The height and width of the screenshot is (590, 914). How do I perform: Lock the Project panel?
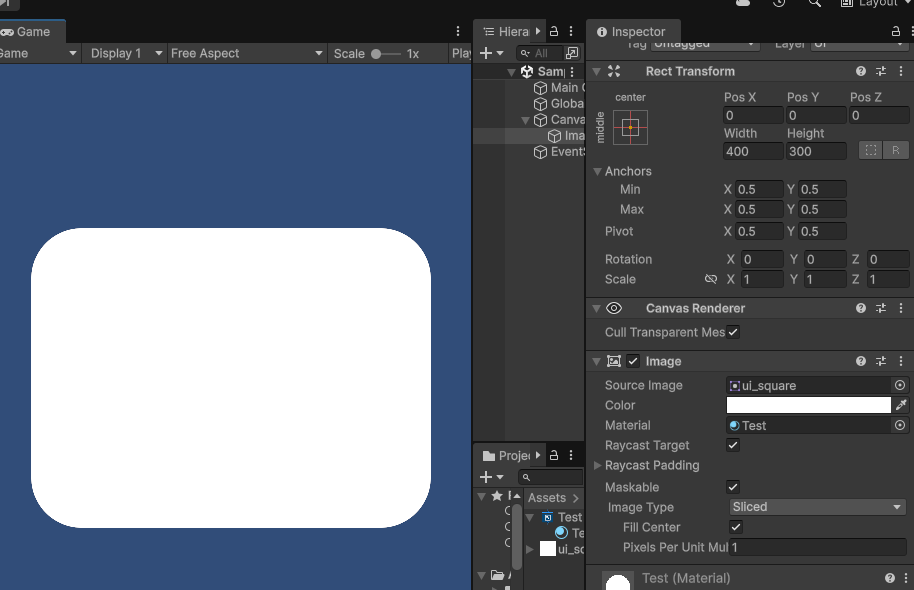pyautogui.click(x=554, y=455)
